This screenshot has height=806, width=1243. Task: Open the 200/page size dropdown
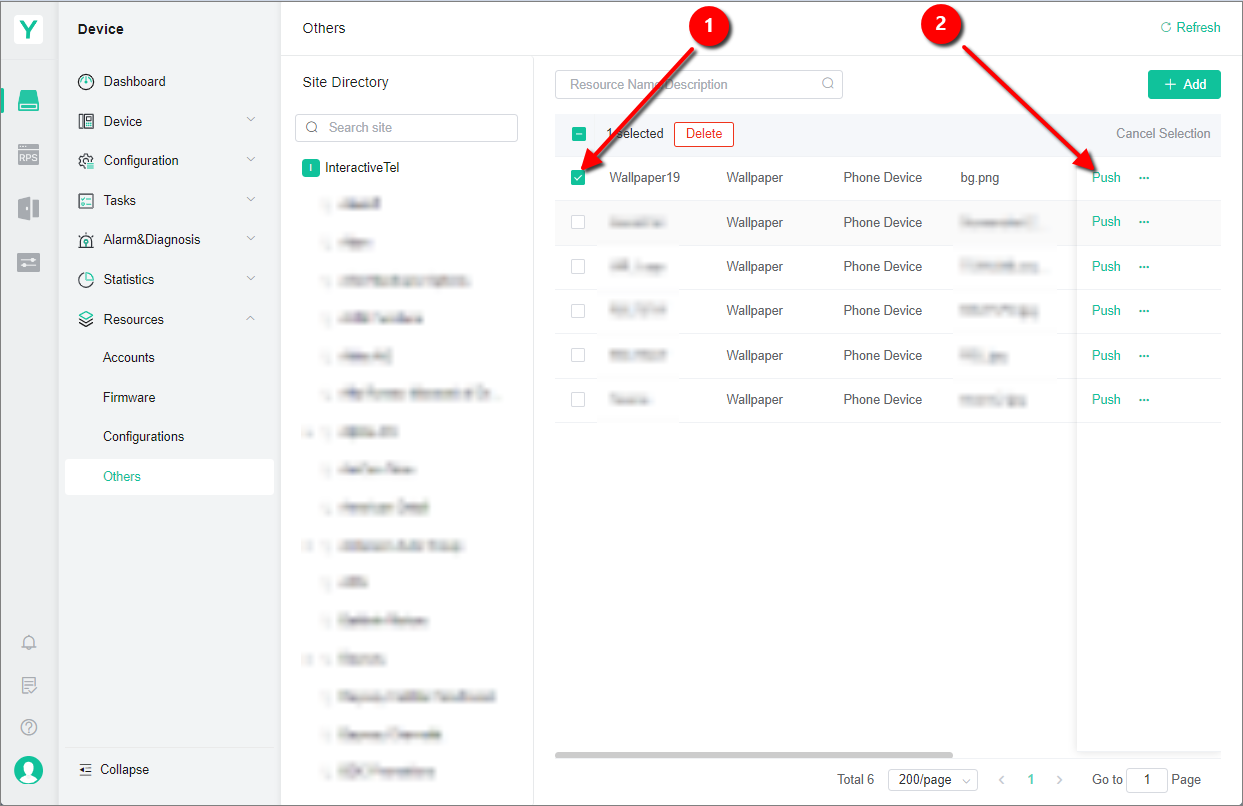pos(932,780)
